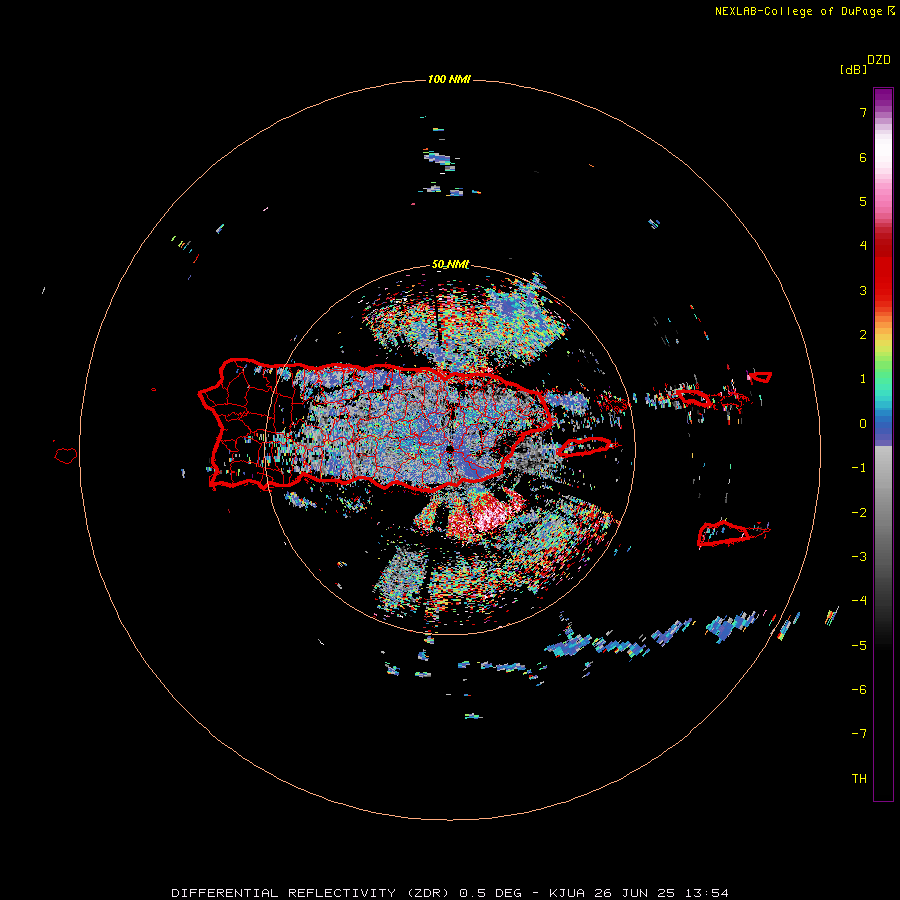Click the 3 value on the color scale
Screen dimensions: 900x900
[x=863, y=290]
